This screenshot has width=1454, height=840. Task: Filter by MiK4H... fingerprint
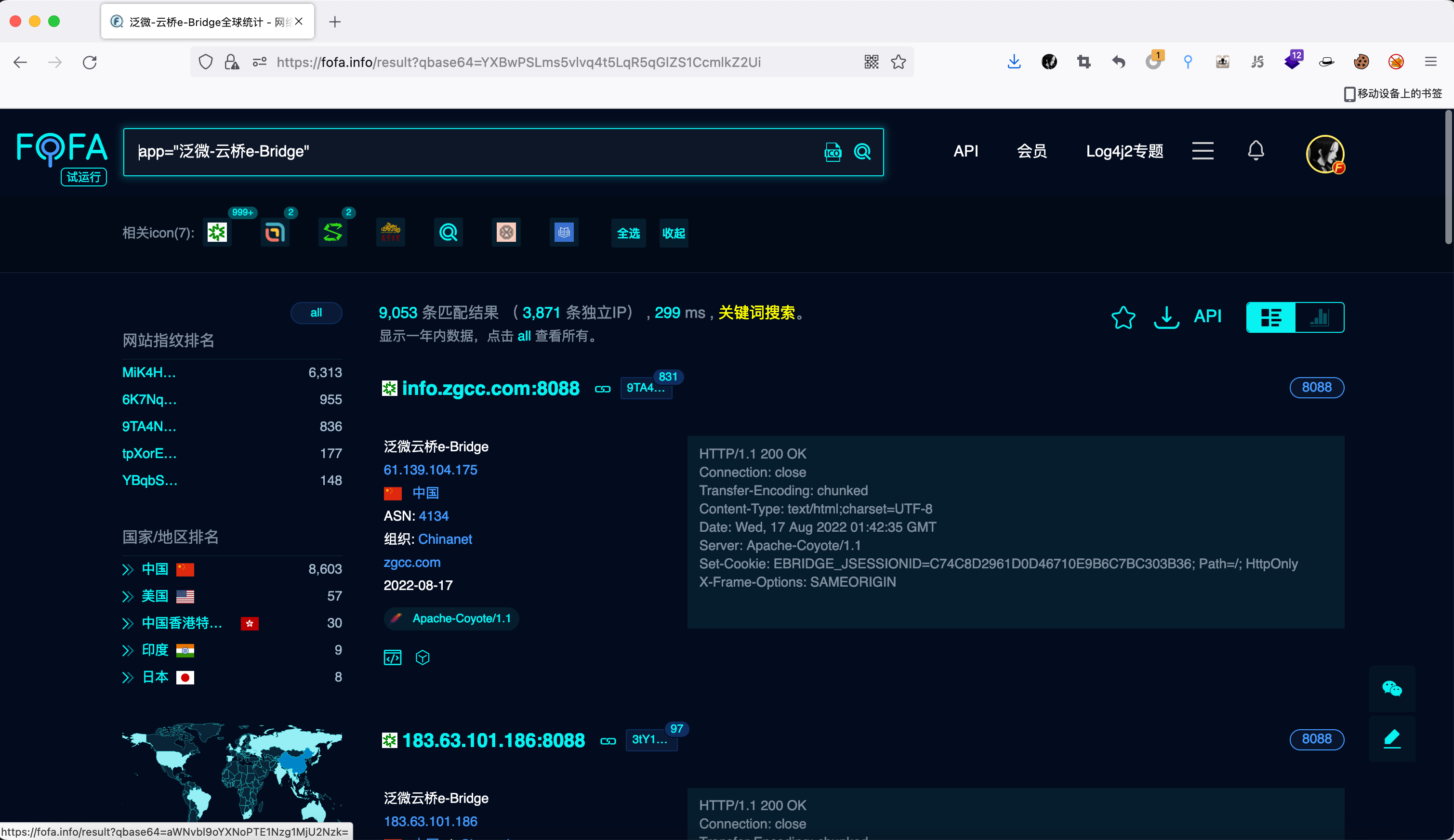click(149, 373)
